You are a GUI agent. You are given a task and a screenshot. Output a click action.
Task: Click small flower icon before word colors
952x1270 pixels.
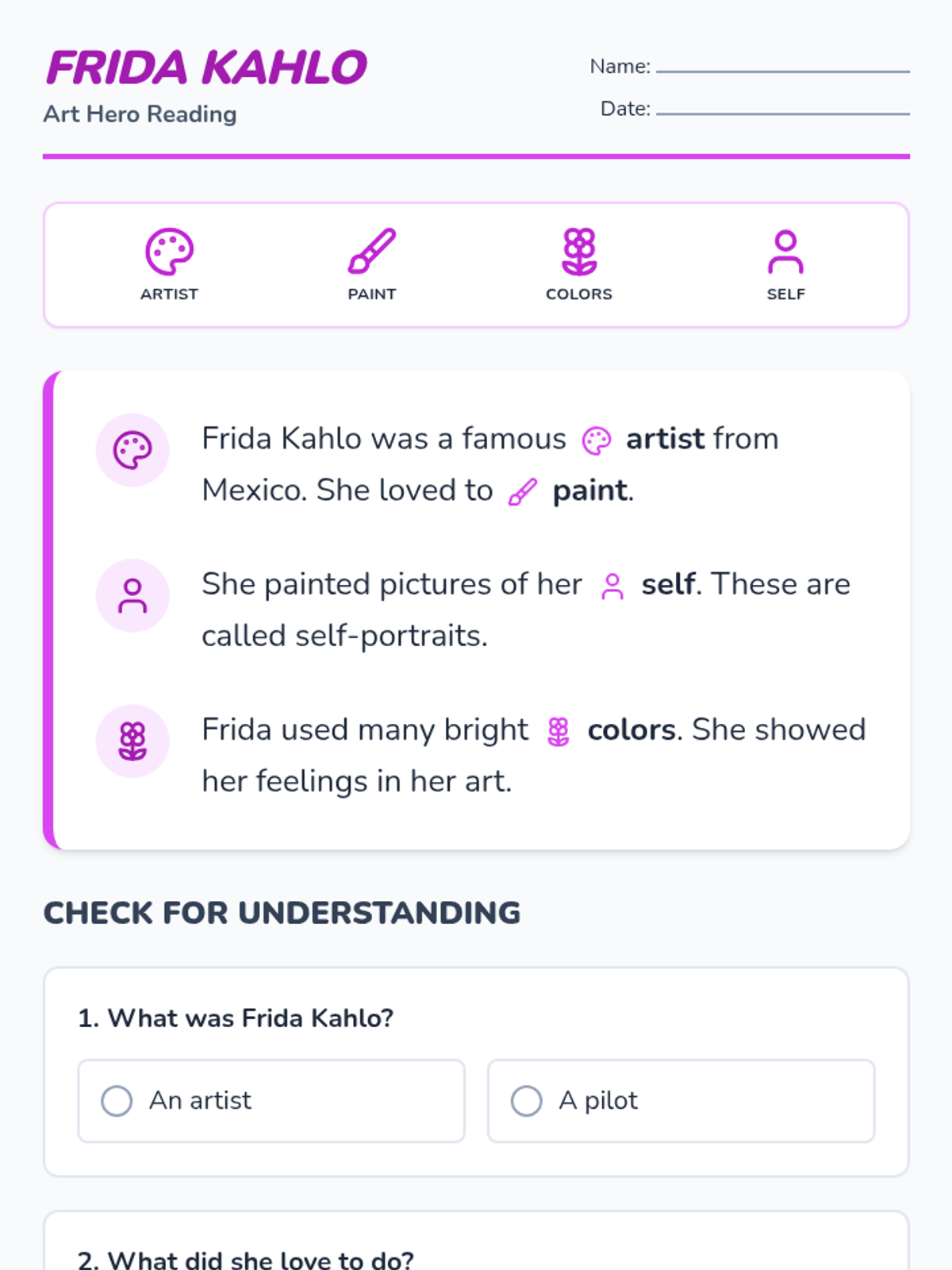pyautogui.click(x=559, y=732)
